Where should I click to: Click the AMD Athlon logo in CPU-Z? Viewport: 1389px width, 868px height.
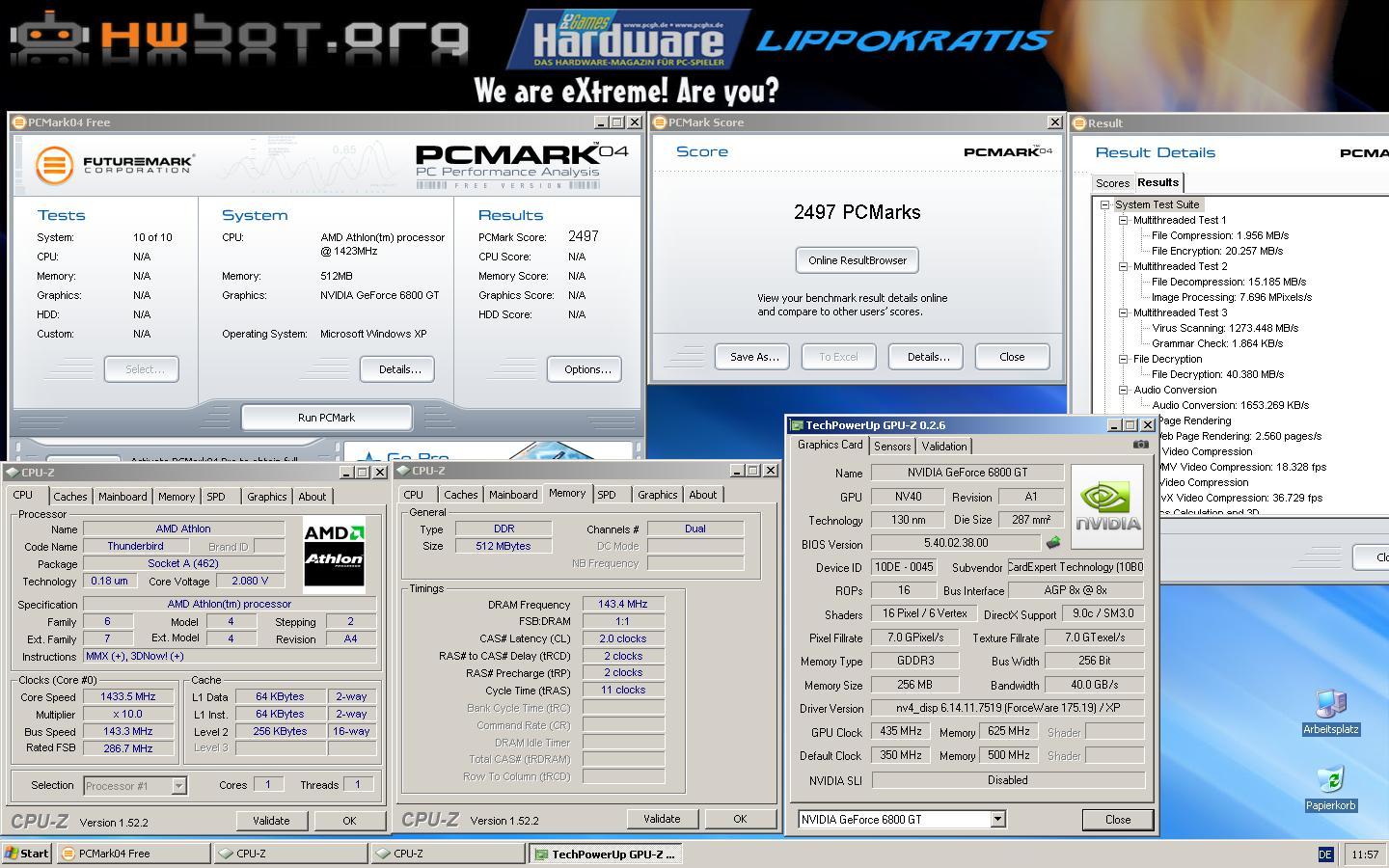click(334, 555)
